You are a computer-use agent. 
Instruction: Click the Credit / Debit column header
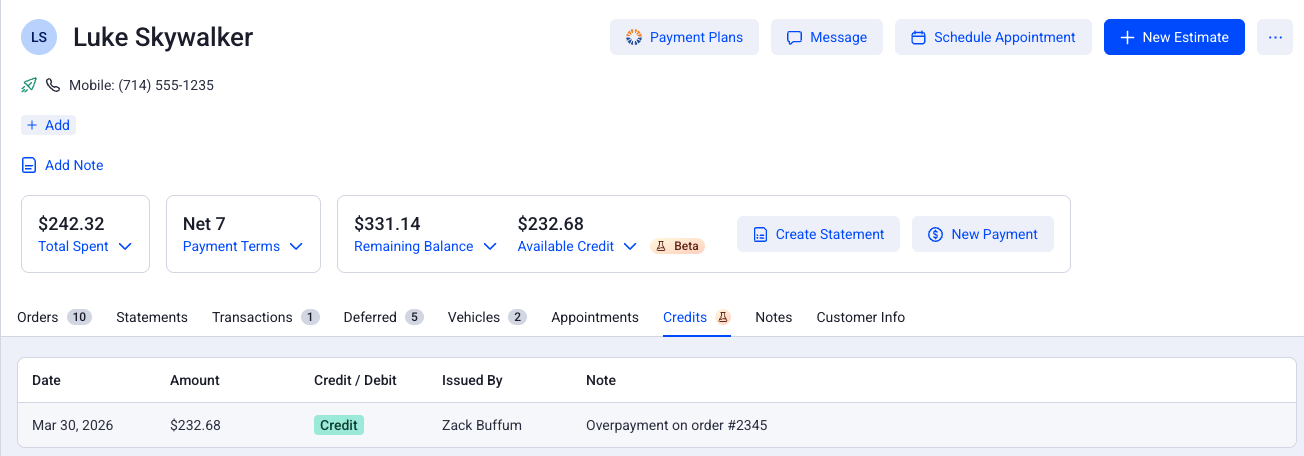pyautogui.click(x=355, y=380)
